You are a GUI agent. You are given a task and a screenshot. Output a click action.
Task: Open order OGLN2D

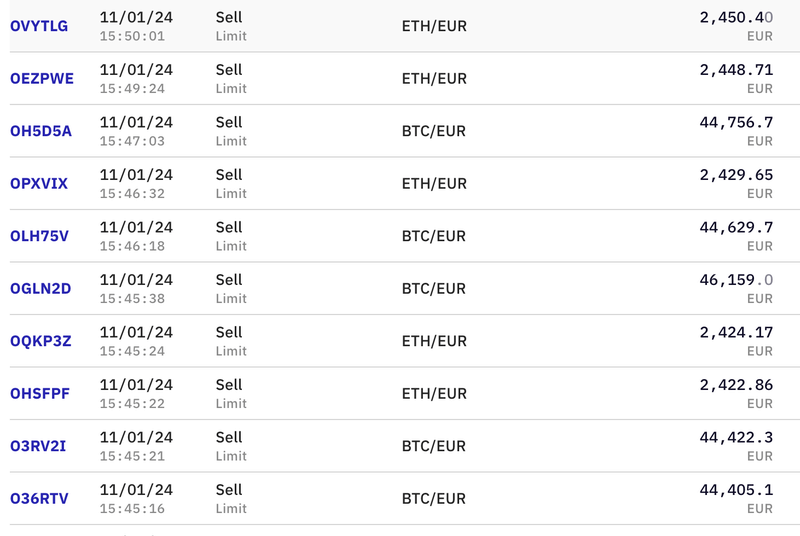click(41, 289)
